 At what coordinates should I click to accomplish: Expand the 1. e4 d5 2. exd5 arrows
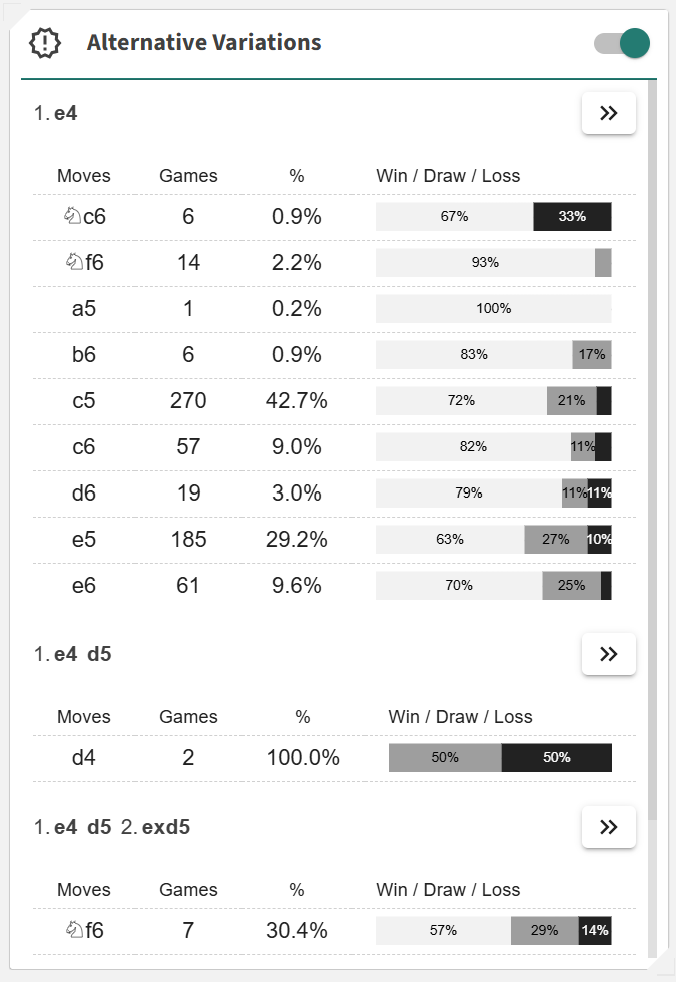[608, 827]
